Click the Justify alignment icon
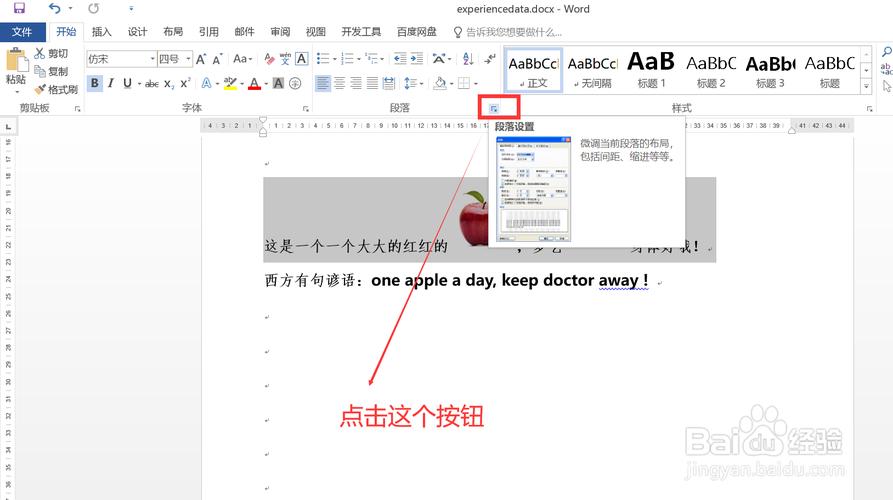The image size is (893, 500). tap(372, 83)
